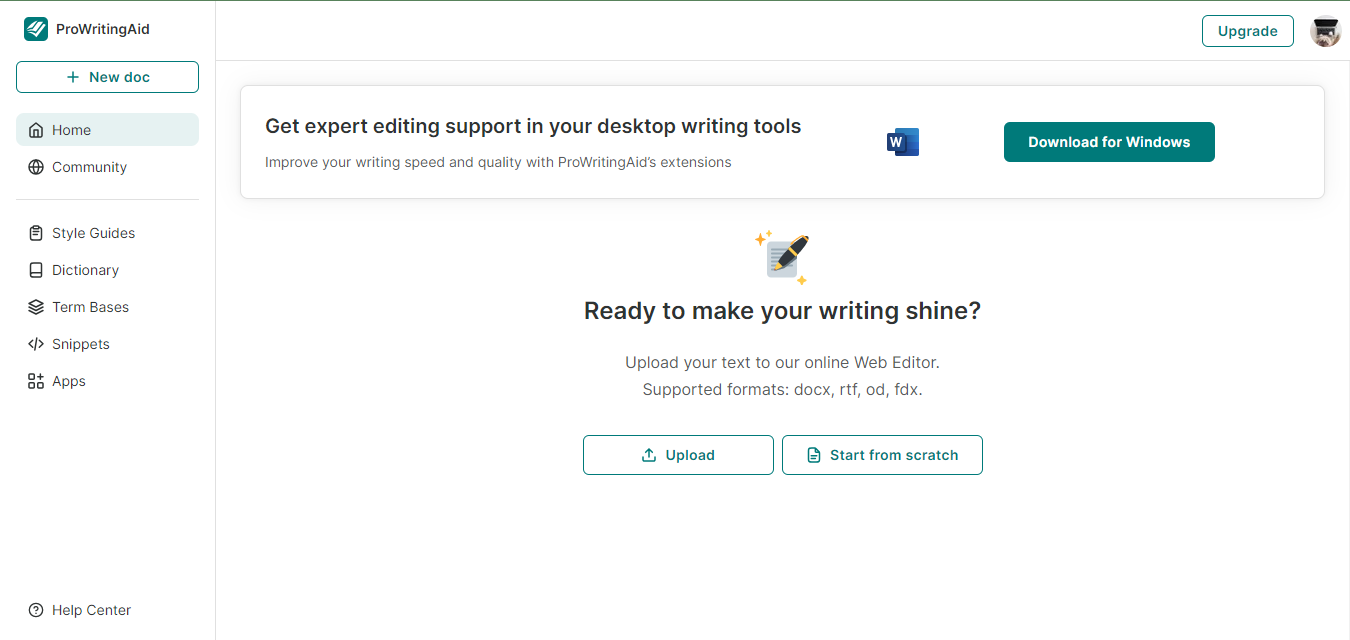Open the Community globe icon

tap(36, 167)
